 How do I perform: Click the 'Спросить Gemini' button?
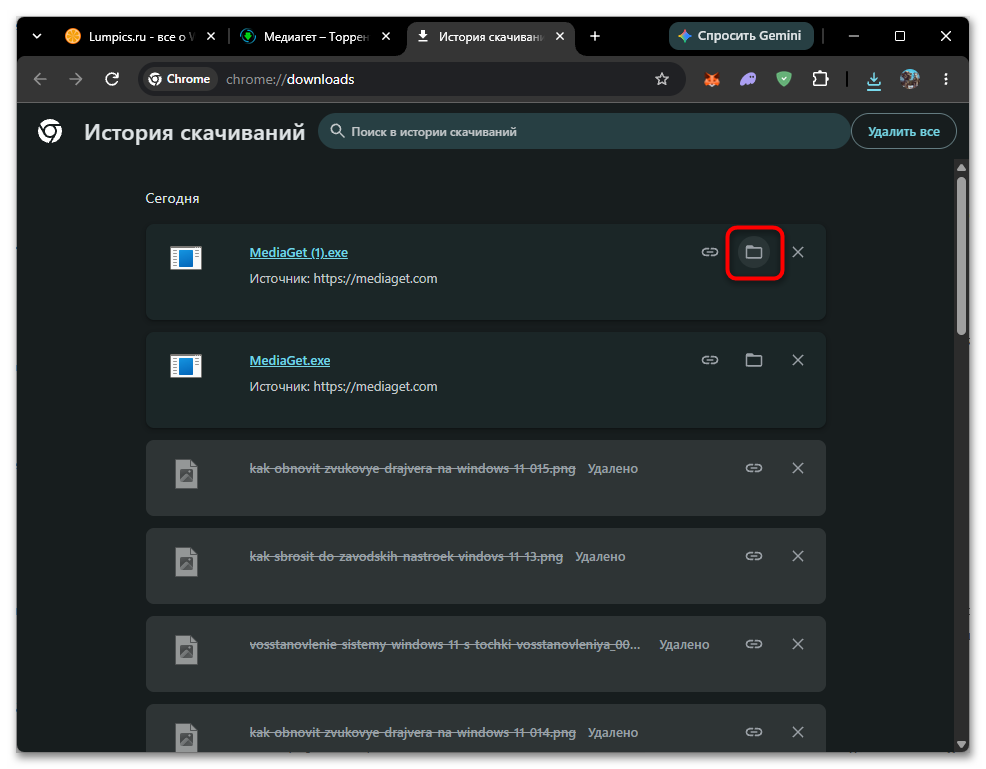click(741, 36)
